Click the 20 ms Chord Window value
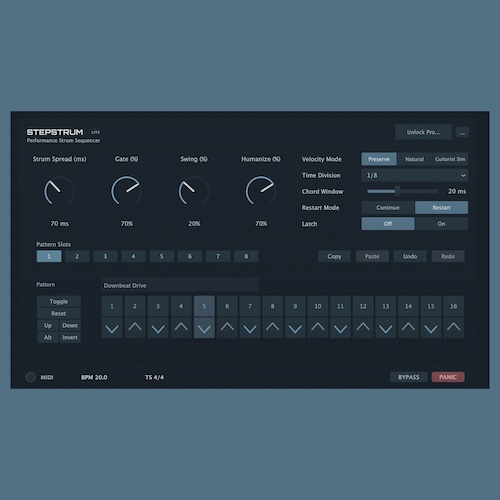Image resolution: width=500 pixels, height=500 pixels. pos(457,191)
